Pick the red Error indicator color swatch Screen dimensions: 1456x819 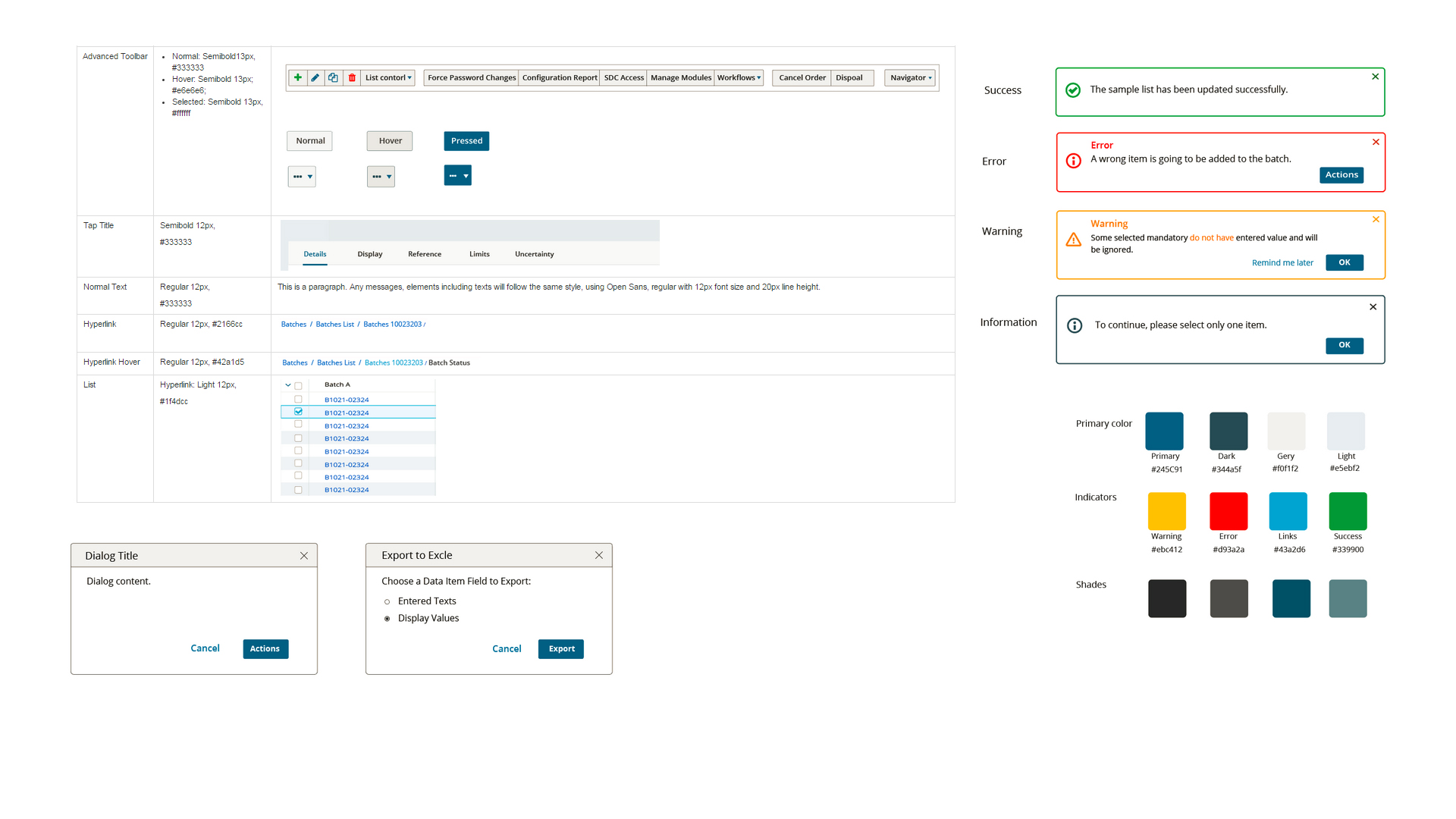click(x=1228, y=511)
